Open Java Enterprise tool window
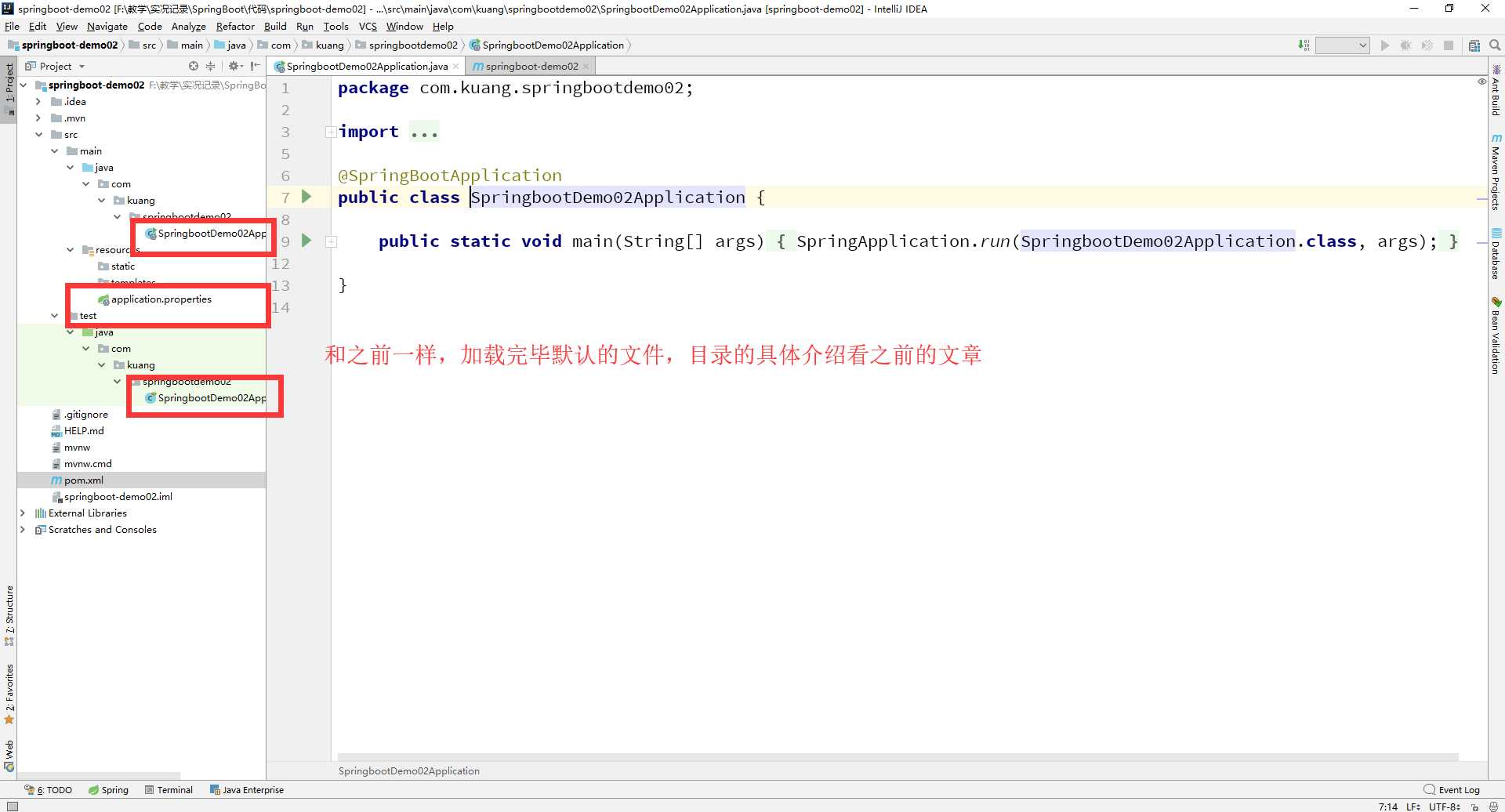This screenshot has height=812, width=1505. (x=247, y=789)
